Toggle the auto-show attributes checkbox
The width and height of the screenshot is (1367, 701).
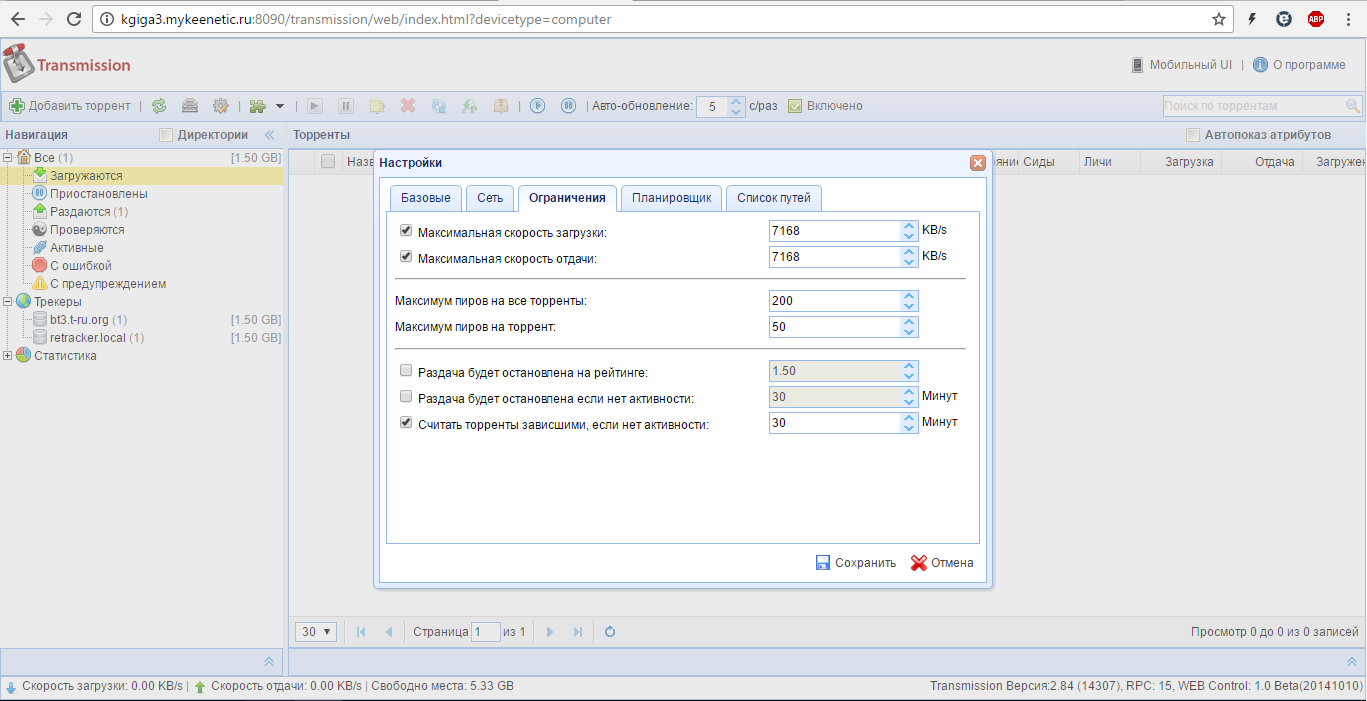coord(1192,135)
